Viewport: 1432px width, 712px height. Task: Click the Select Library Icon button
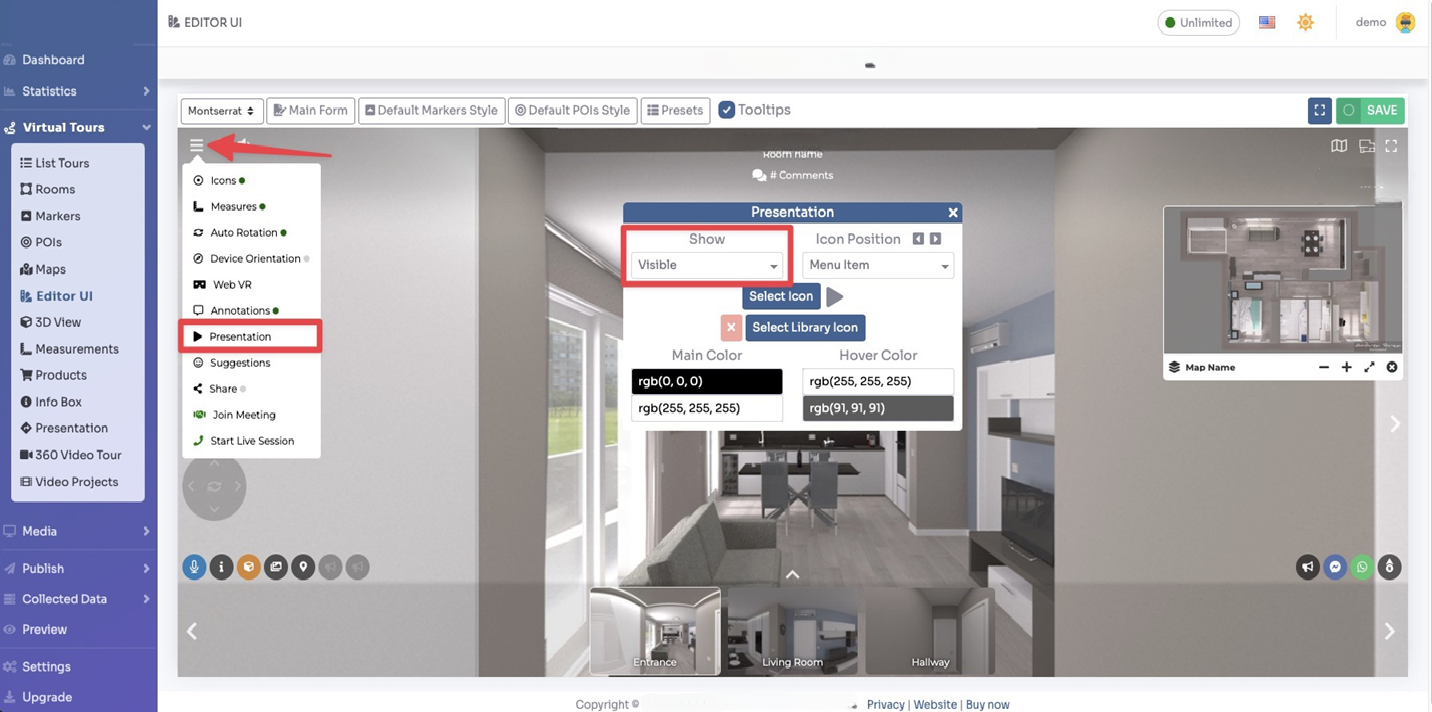[805, 327]
